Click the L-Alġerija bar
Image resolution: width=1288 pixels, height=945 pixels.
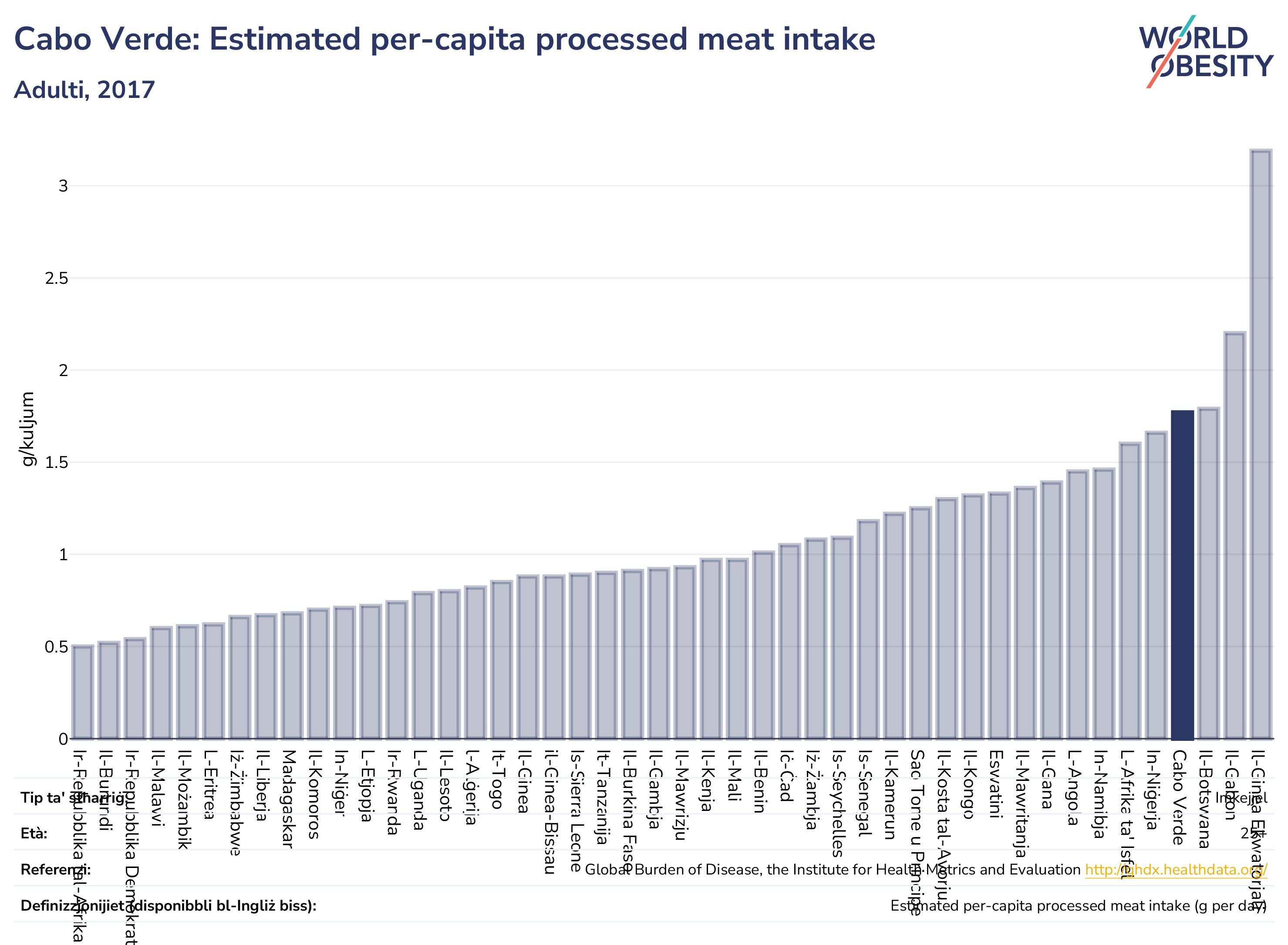click(475, 663)
